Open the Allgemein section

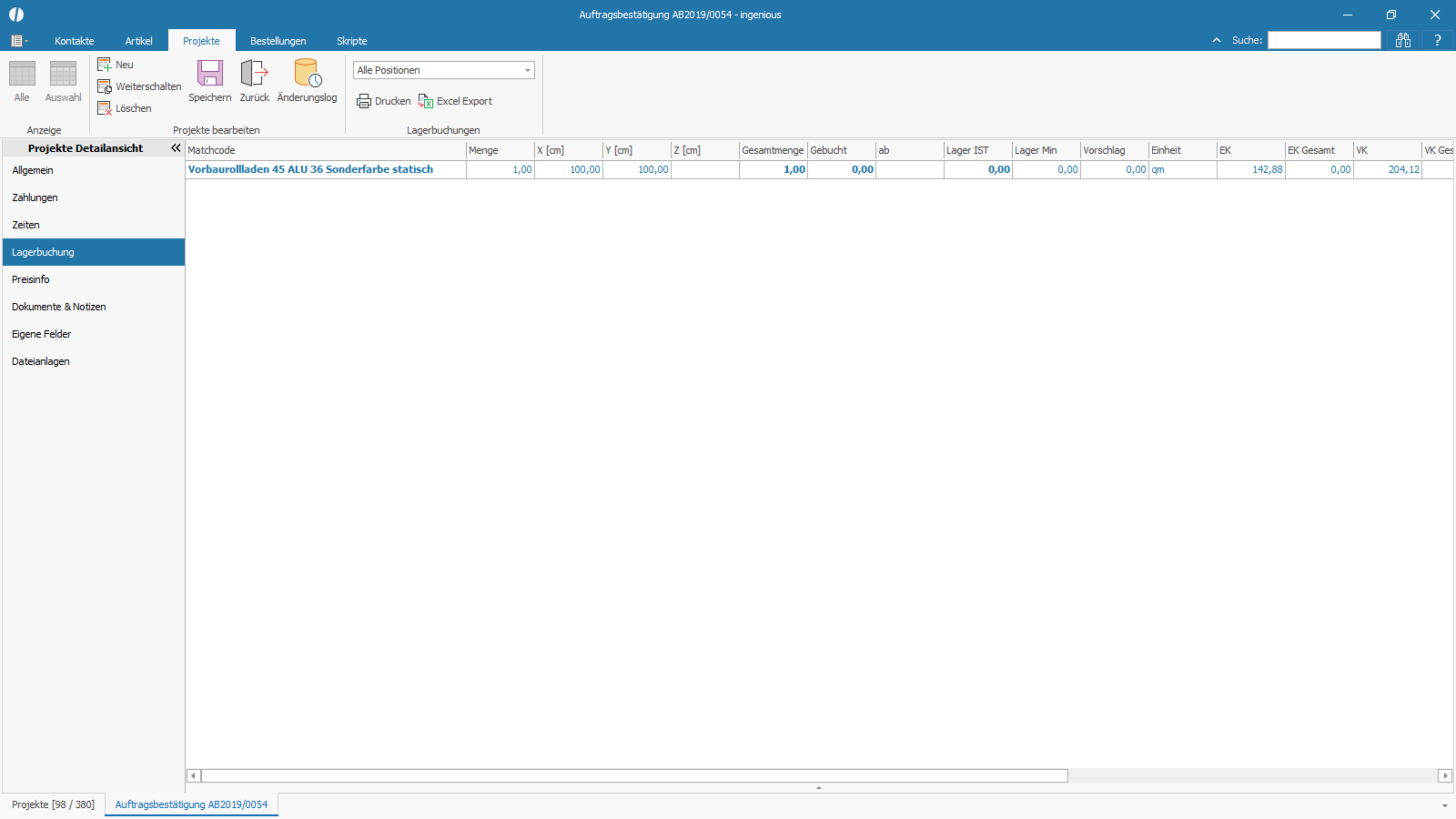coord(94,170)
